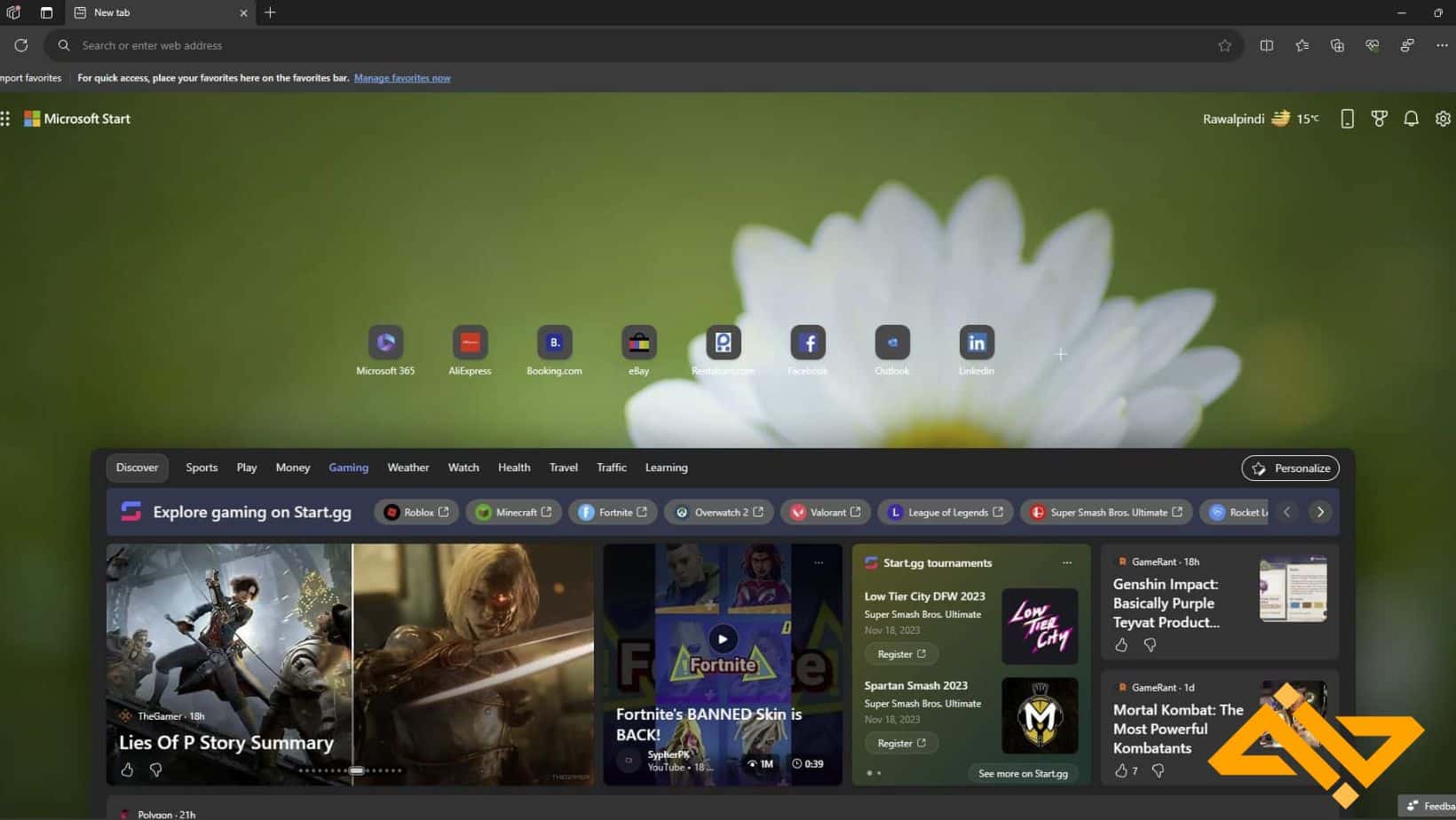Switch to the Sports tab

coord(202,468)
